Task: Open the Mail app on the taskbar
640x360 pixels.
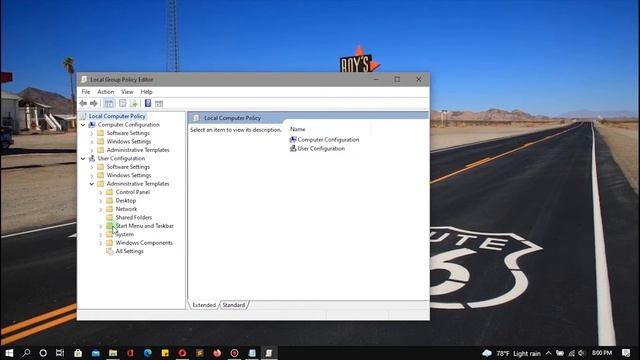Action: 96,353
